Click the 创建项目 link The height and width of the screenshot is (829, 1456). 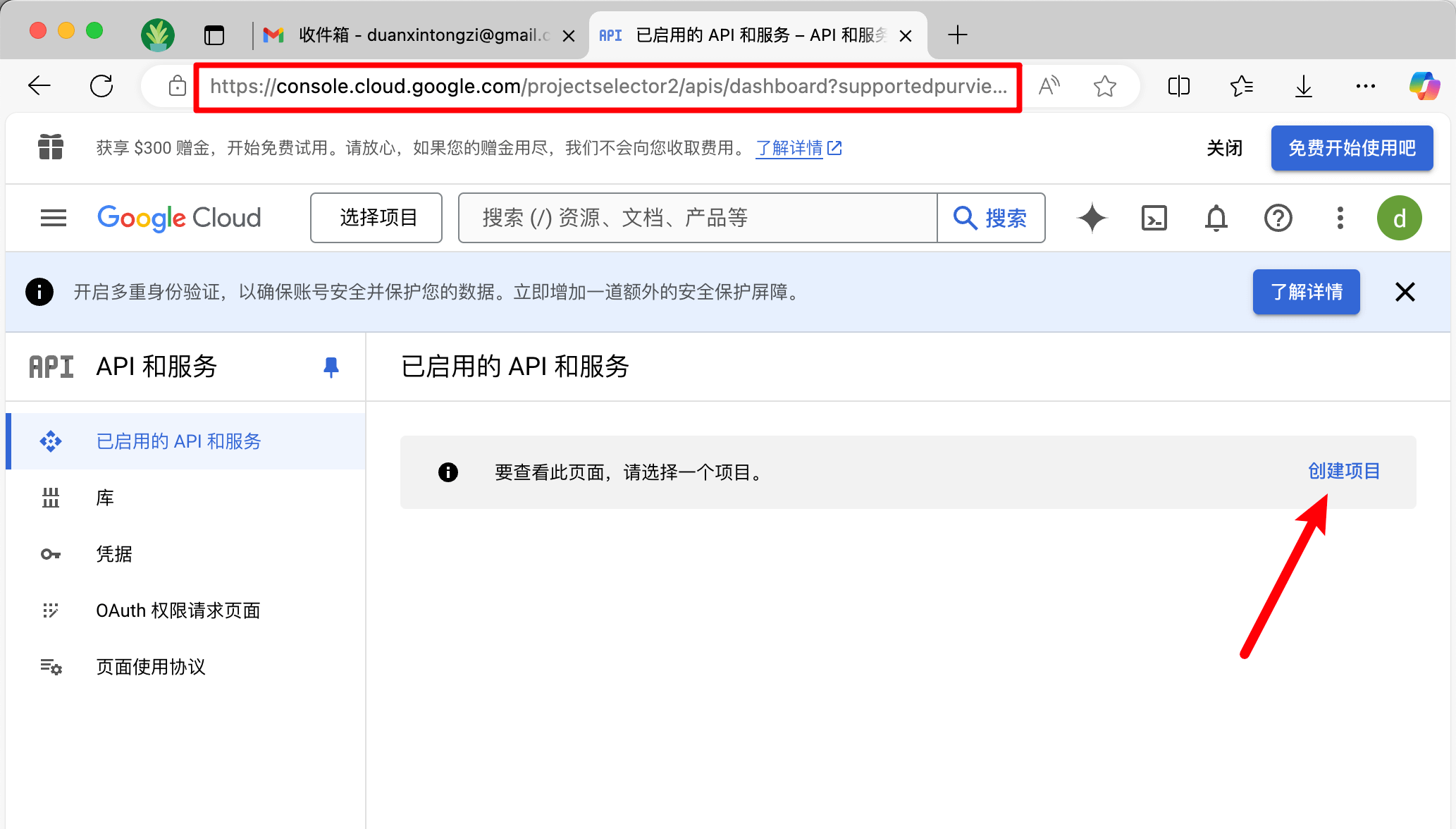[x=1343, y=471]
